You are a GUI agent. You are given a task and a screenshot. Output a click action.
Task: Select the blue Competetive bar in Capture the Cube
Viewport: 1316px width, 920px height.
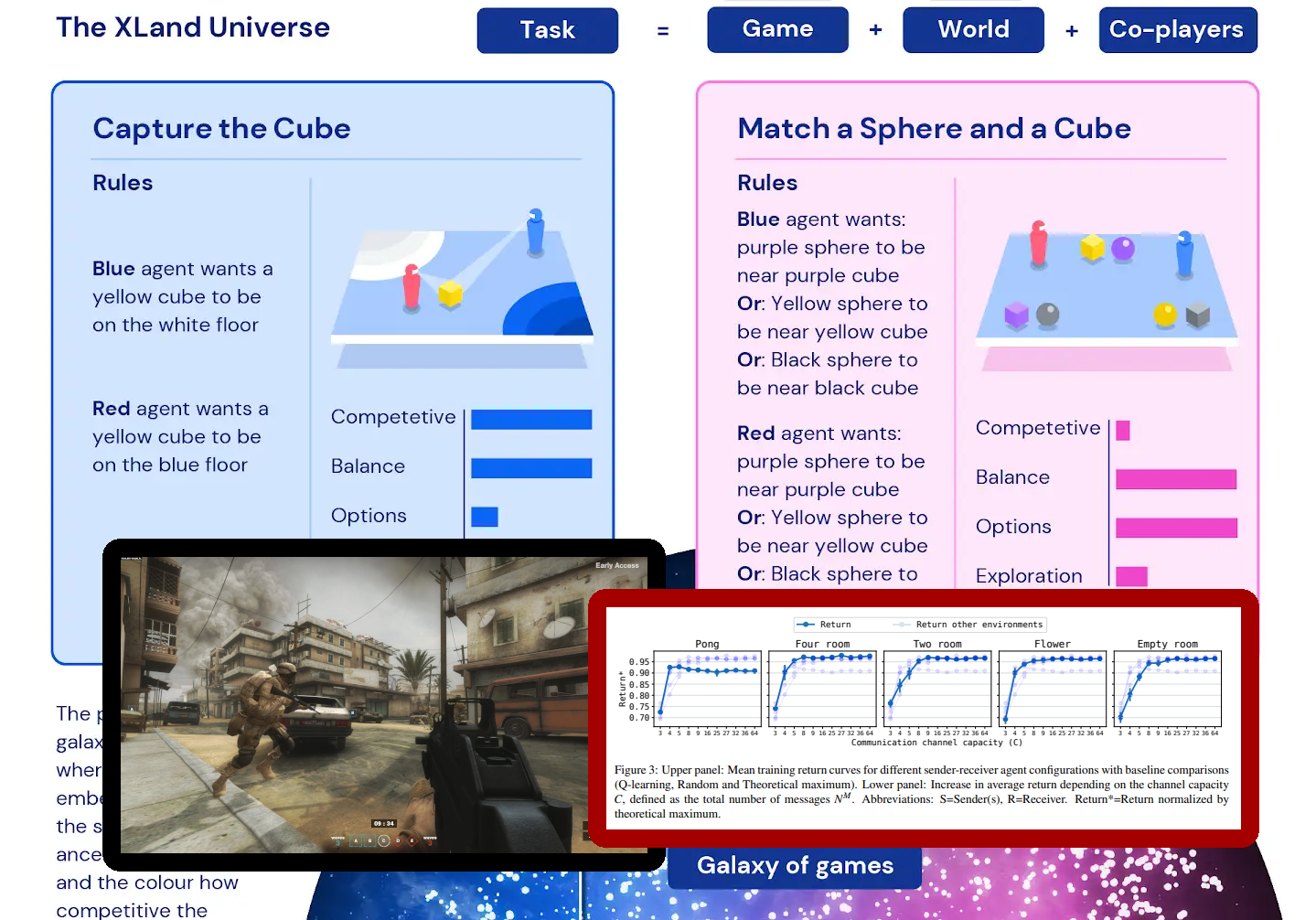[x=531, y=419]
